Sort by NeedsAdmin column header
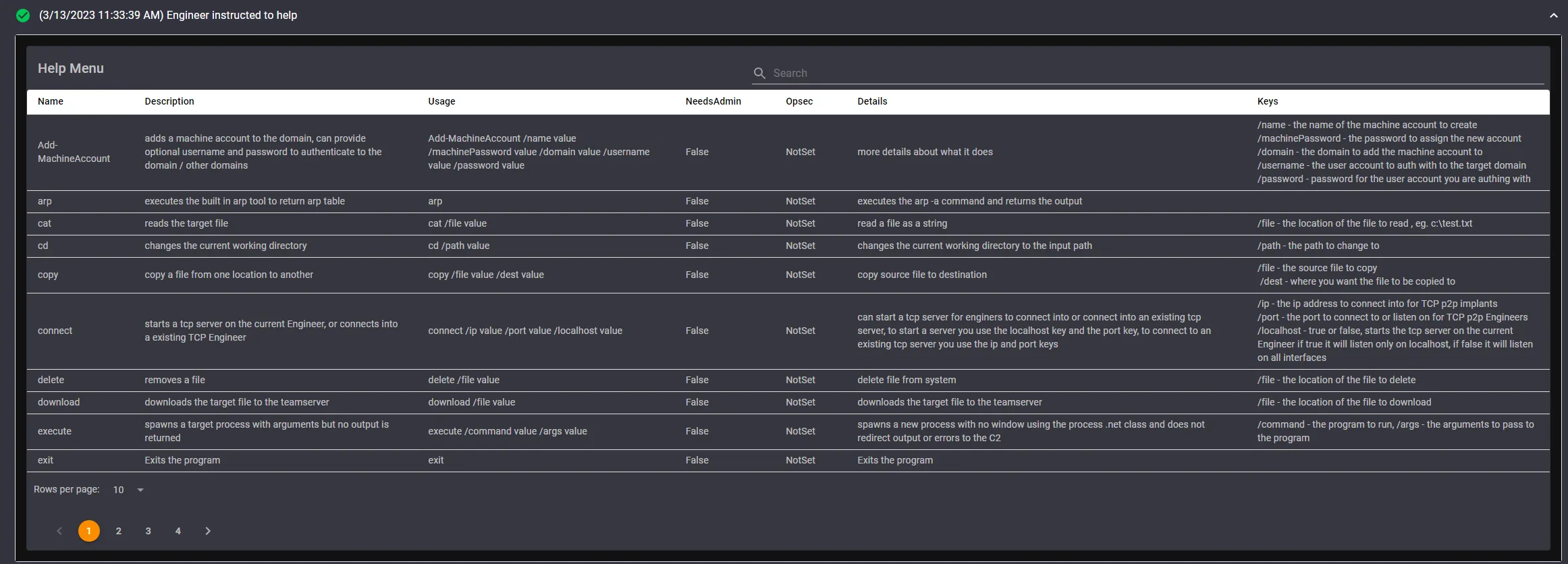Viewport: 1568px width, 564px height. 713,101
